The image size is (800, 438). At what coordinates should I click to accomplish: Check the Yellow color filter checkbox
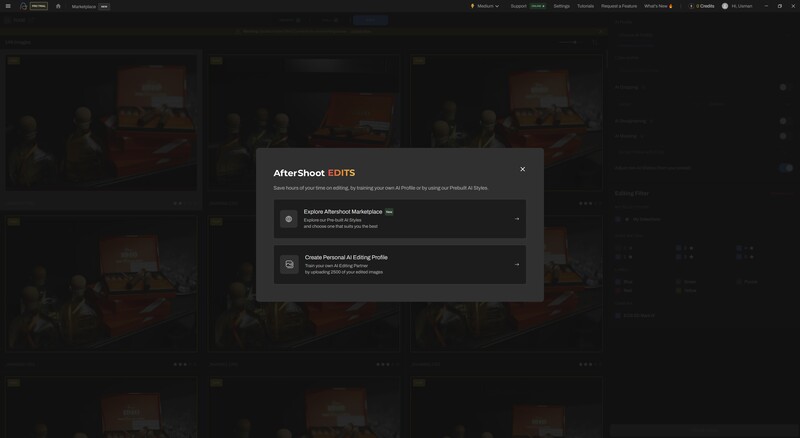click(679, 290)
